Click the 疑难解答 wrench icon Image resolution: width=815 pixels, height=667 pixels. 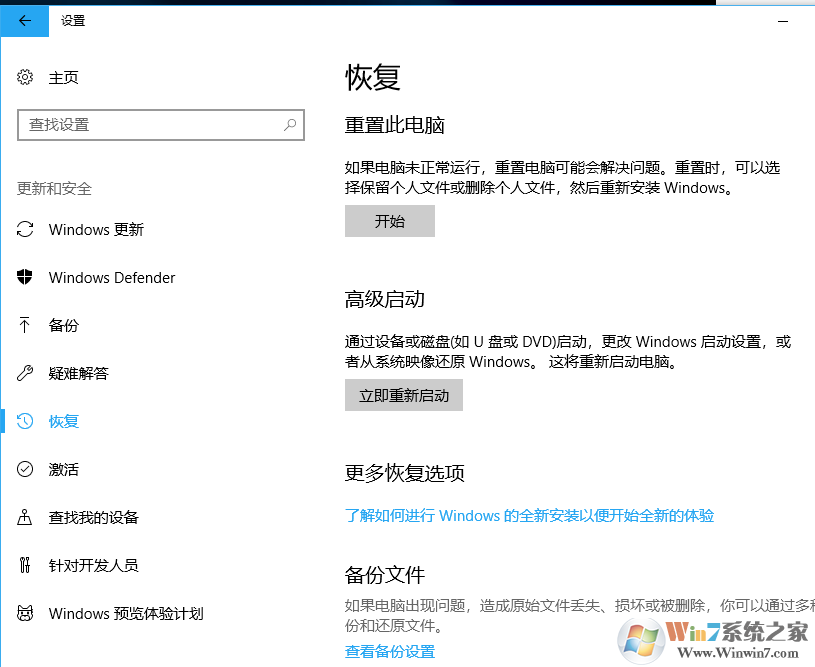24,373
